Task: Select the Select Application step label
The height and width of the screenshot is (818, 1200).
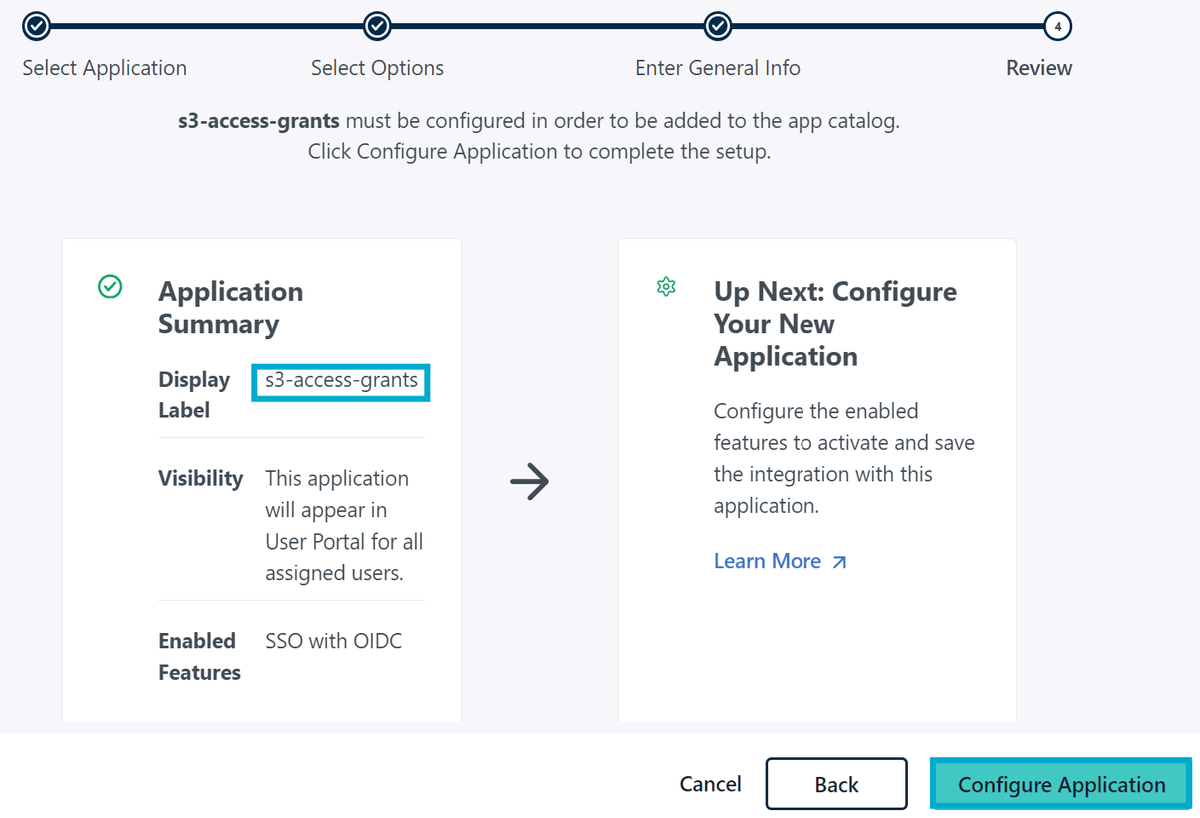Action: [x=103, y=68]
